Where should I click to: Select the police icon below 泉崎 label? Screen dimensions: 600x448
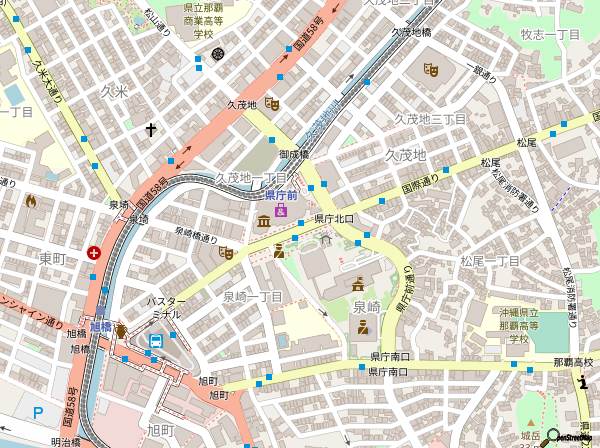pos(363,327)
